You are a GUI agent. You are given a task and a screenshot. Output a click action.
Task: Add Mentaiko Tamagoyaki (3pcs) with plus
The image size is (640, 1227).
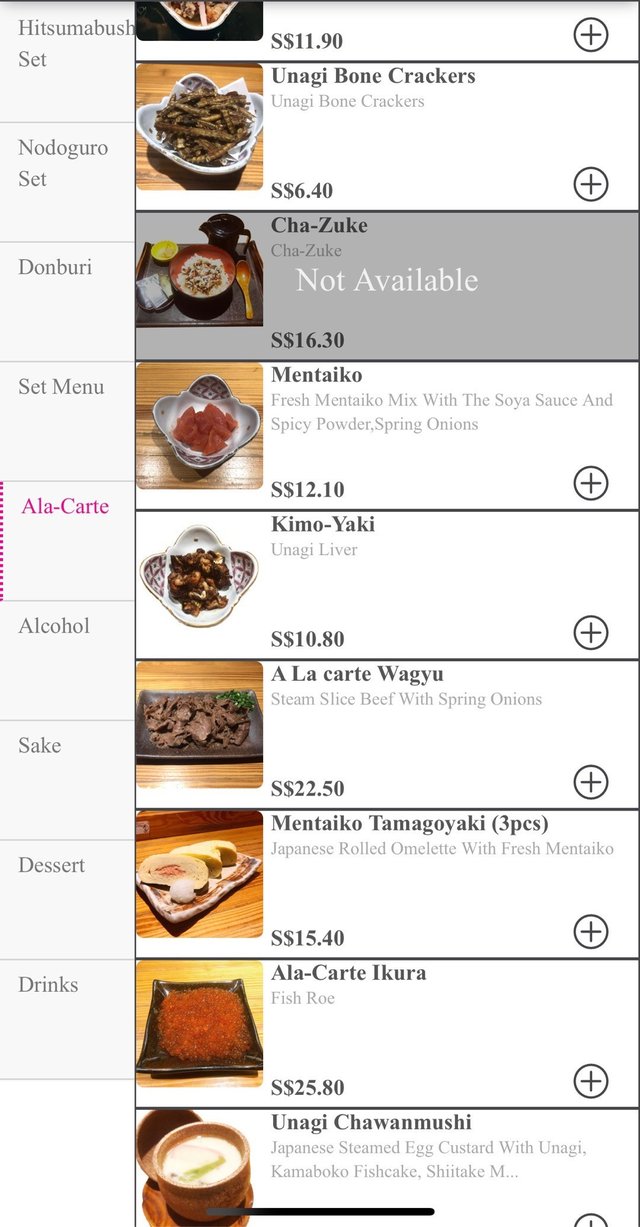point(591,931)
